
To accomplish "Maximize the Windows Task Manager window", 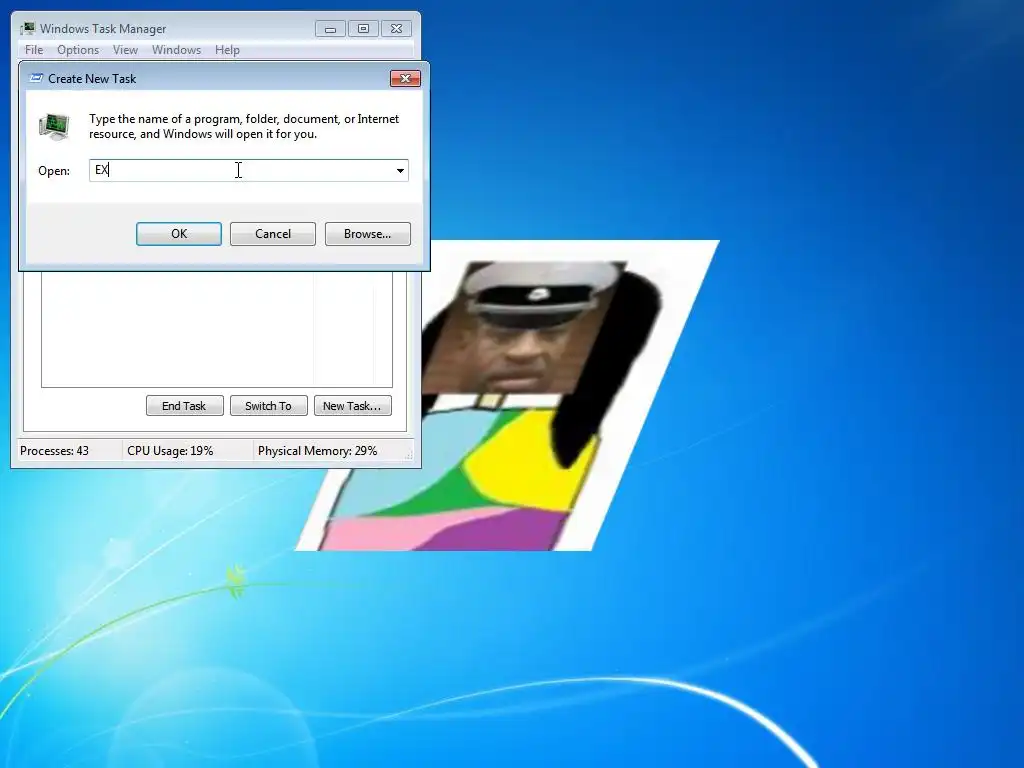I will (363, 29).
